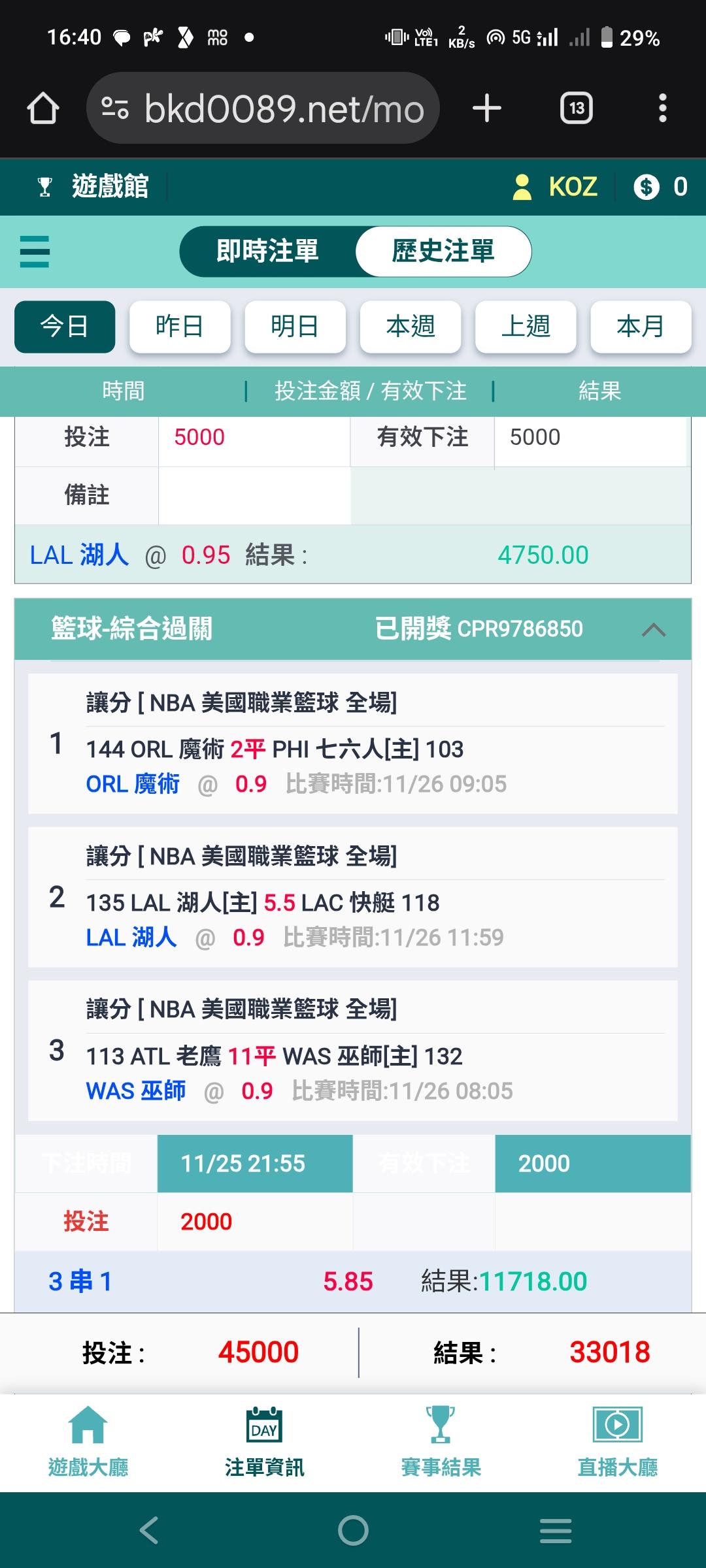Tap the browser home icon
706x1568 pixels.
tap(43, 108)
